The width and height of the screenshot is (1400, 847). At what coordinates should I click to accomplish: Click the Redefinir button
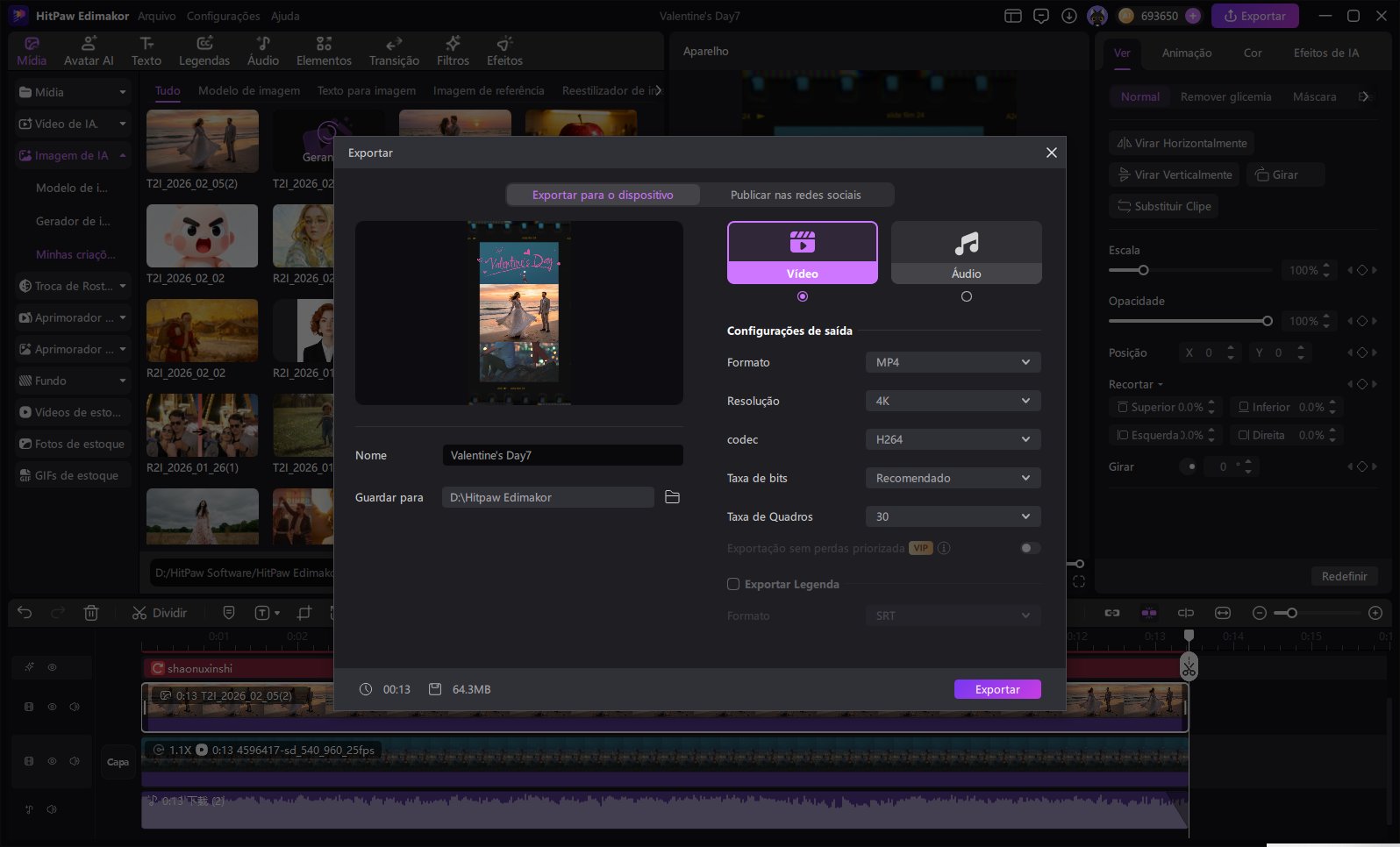click(1344, 576)
